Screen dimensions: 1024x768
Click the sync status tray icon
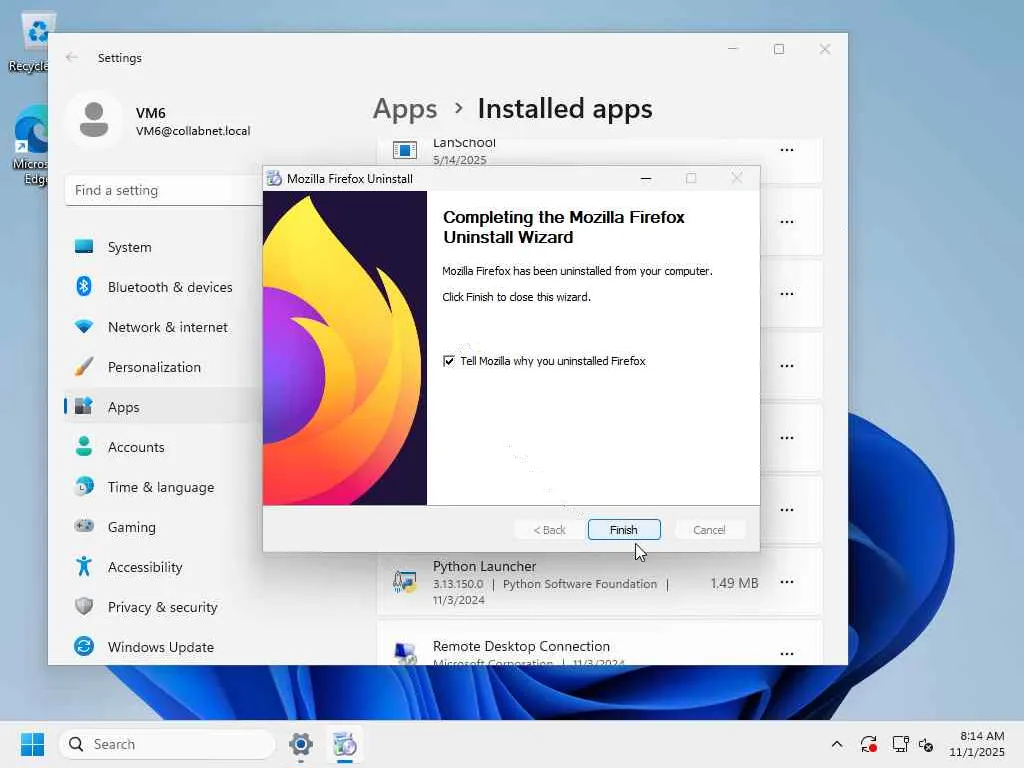869,744
